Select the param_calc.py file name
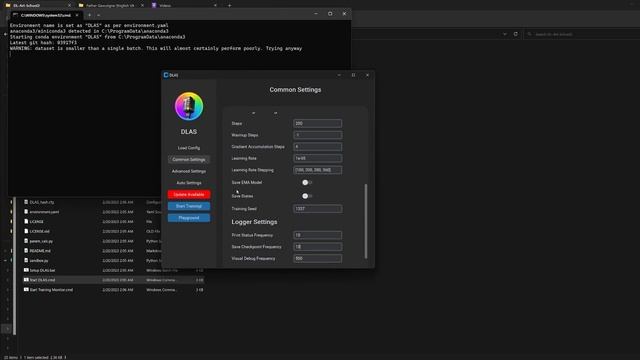The image size is (640, 360). coord(41,241)
